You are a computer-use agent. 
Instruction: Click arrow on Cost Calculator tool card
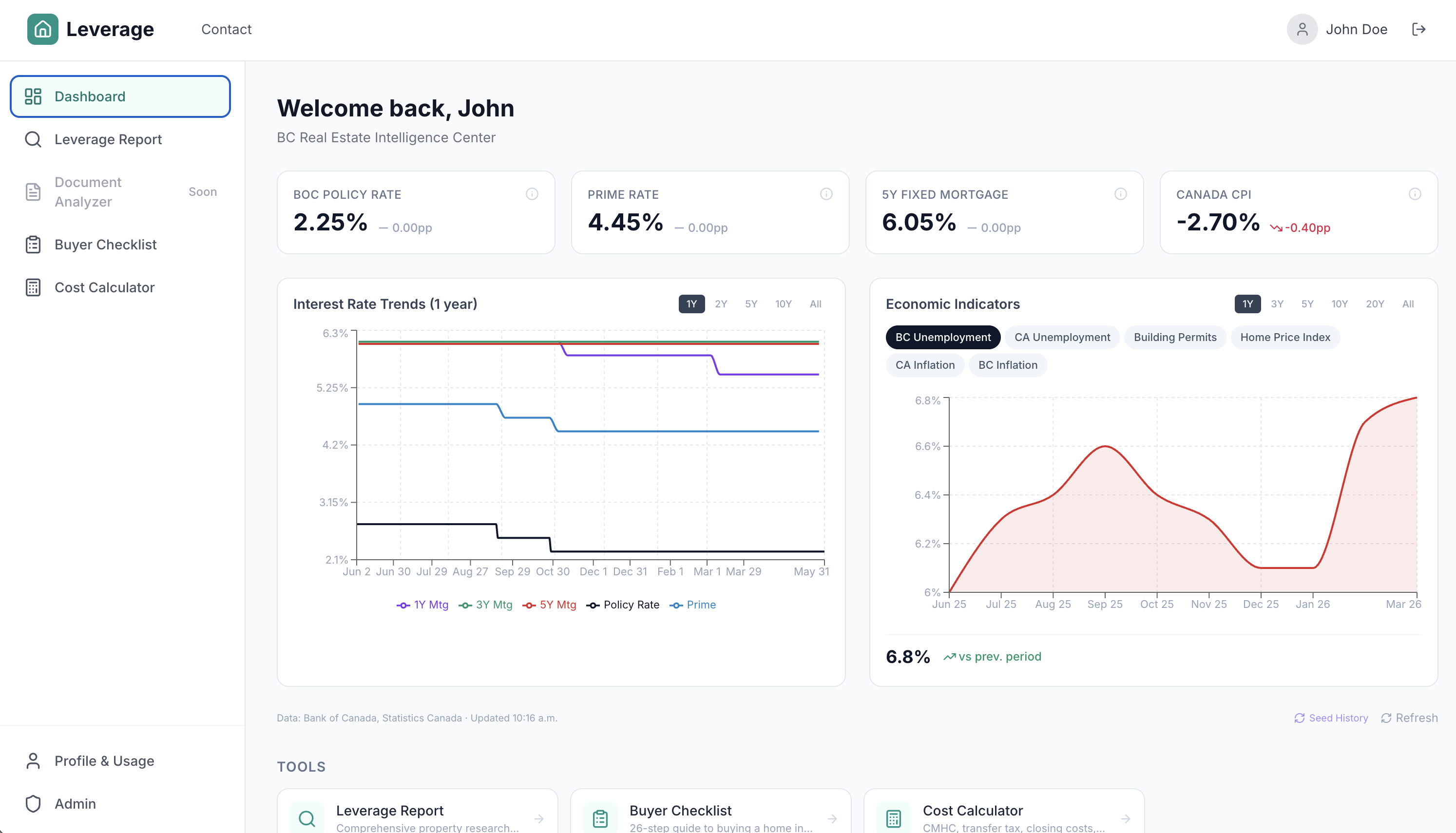pyautogui.click(x=1125, y=819)
